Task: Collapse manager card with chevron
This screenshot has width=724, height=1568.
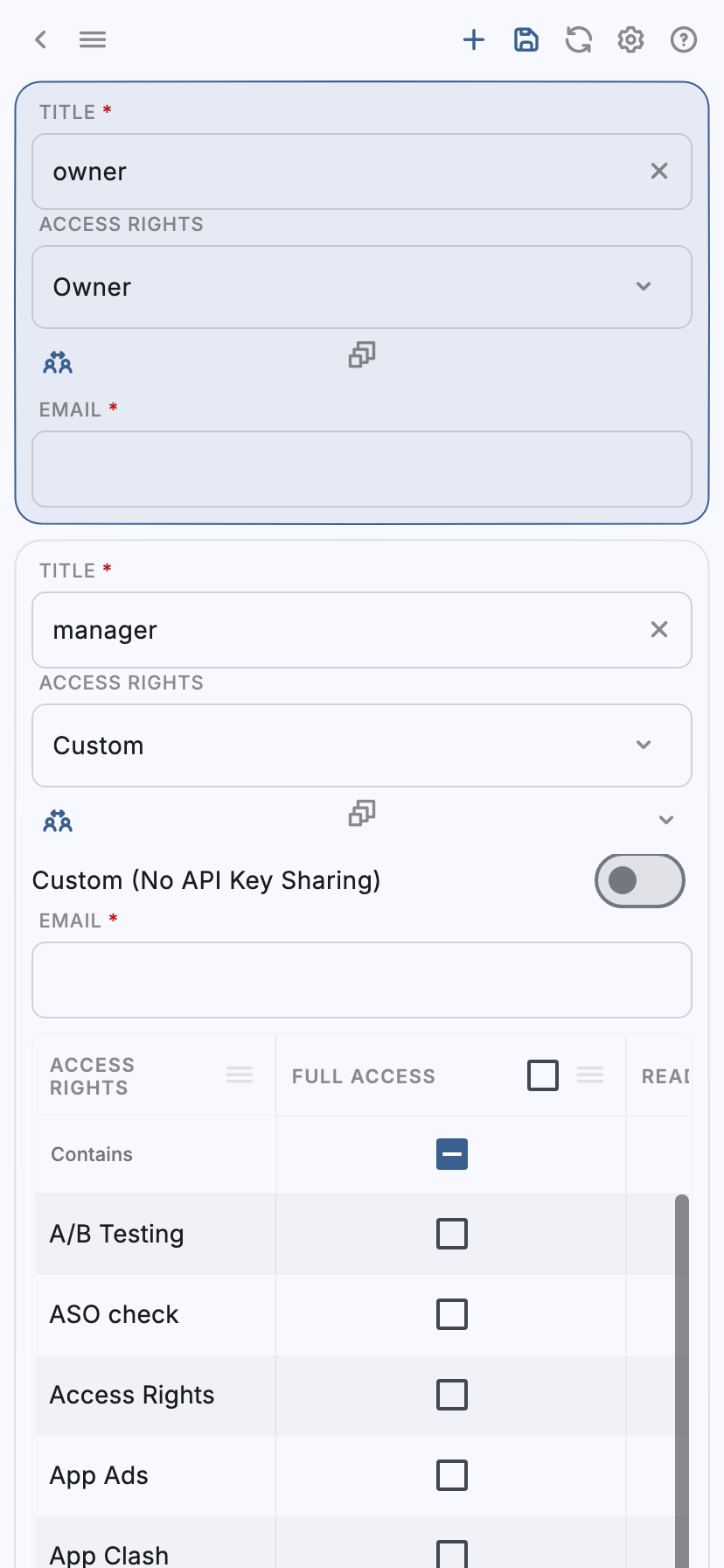Action: pos(666,820)
